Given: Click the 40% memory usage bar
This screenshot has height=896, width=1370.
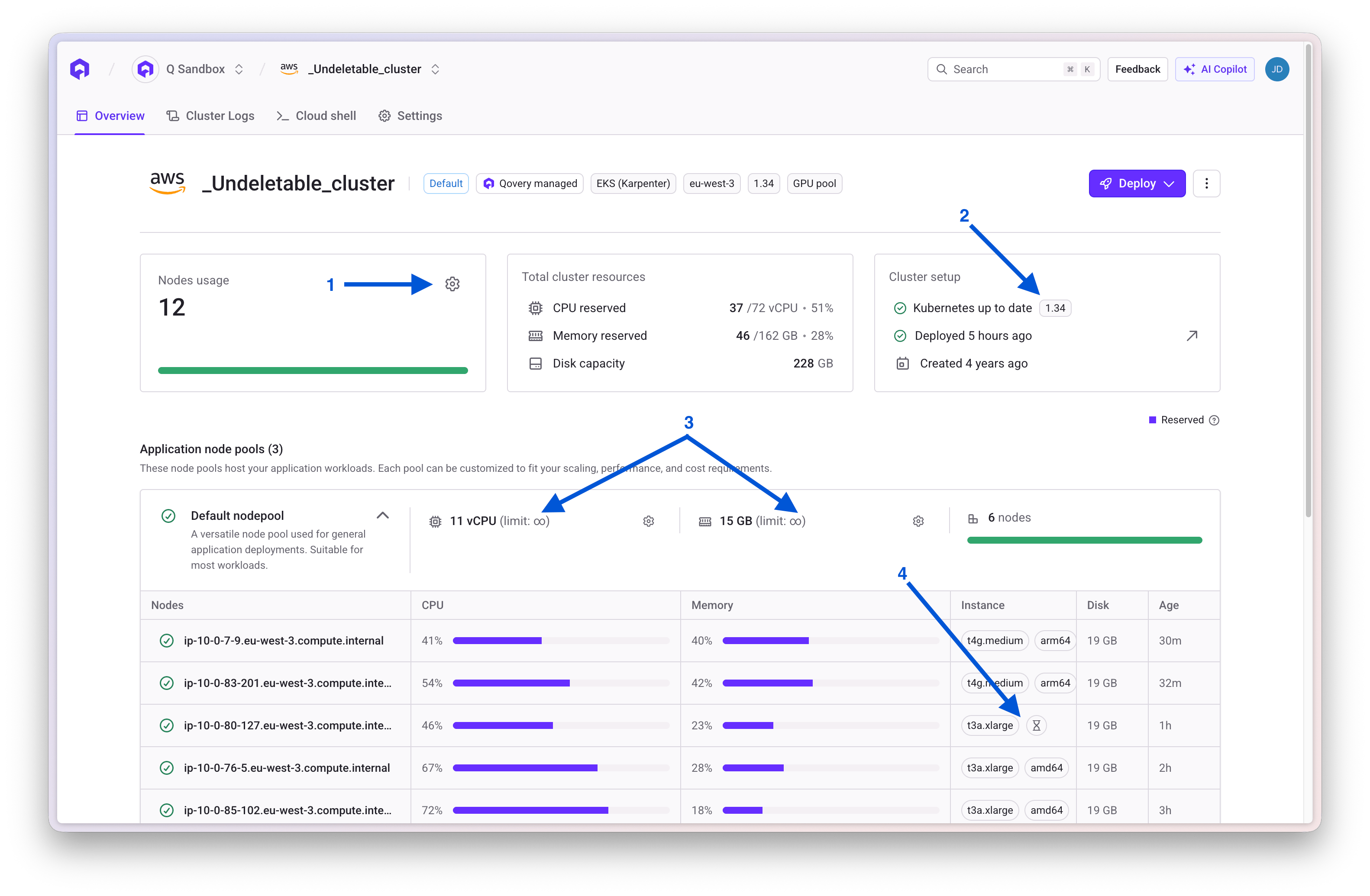Looking at the screenshot, I should pos(830,641).
